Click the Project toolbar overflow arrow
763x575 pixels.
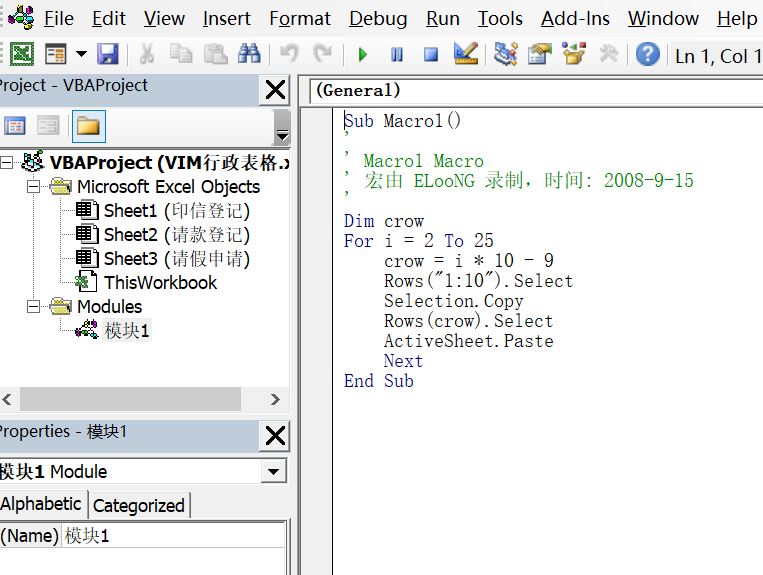(282, 127)
